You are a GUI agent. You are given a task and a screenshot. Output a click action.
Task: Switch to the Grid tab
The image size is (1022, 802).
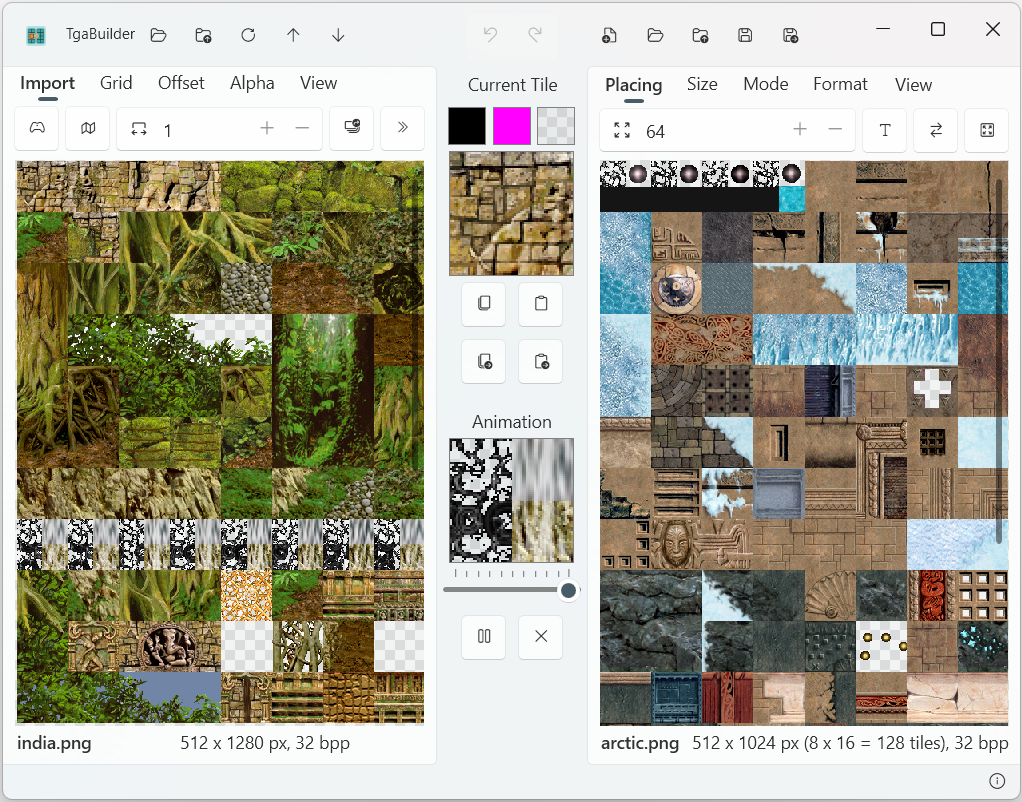(116, 83)
